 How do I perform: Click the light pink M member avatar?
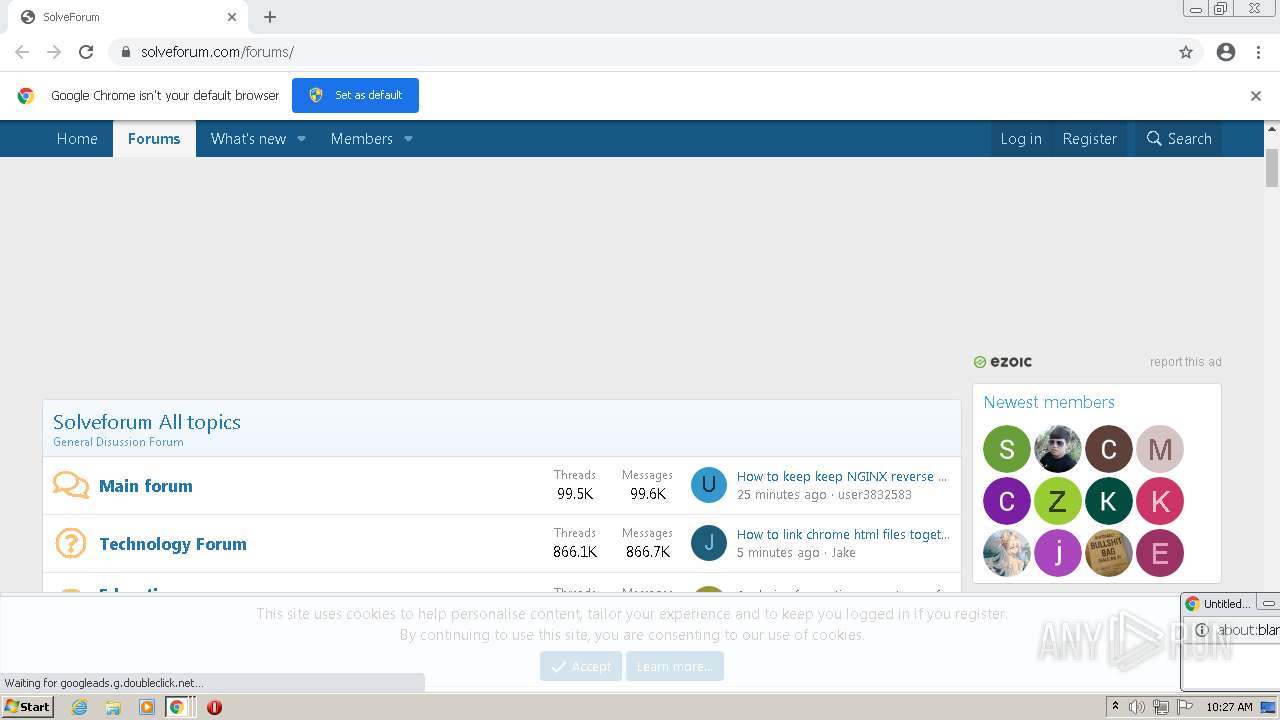[x=1160, y=449]
